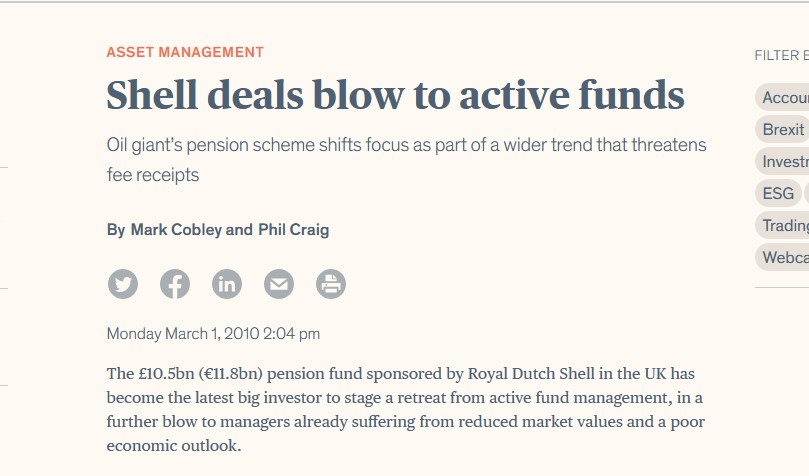Viewport: 809px width, 476px height.
Task: Share article on Facebook
Action: click(175, 285)
